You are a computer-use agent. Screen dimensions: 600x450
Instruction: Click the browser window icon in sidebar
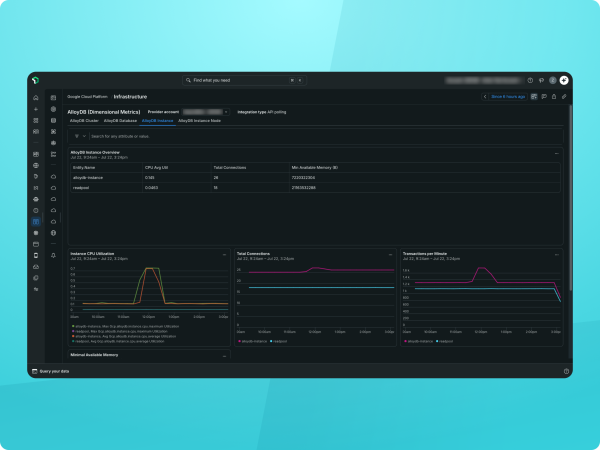click(36, 244)
